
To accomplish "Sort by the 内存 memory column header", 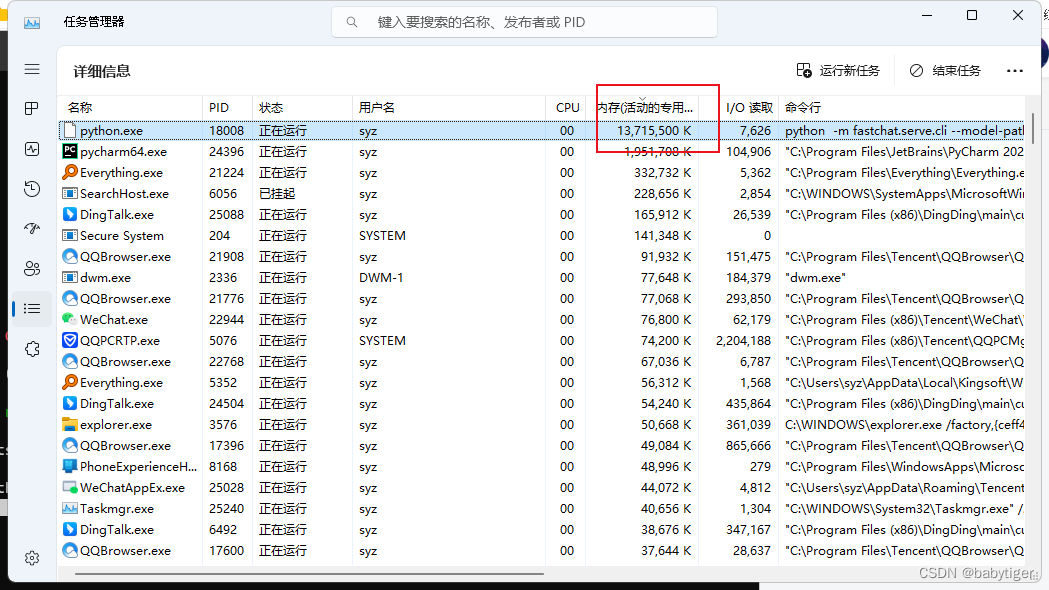I will 643,108.
